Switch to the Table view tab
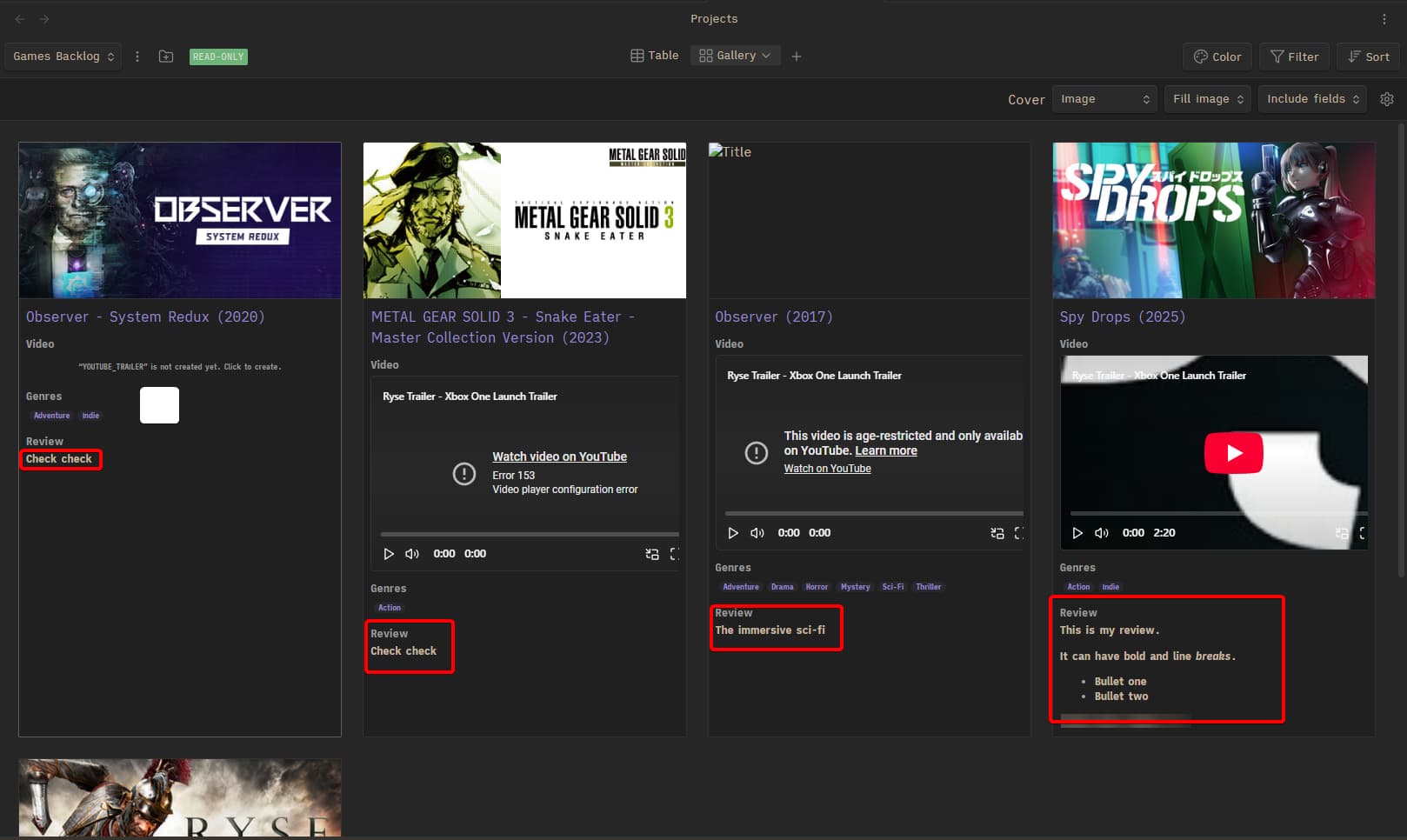This screenshot has height=840, width=1407. [x=655, y=56]
